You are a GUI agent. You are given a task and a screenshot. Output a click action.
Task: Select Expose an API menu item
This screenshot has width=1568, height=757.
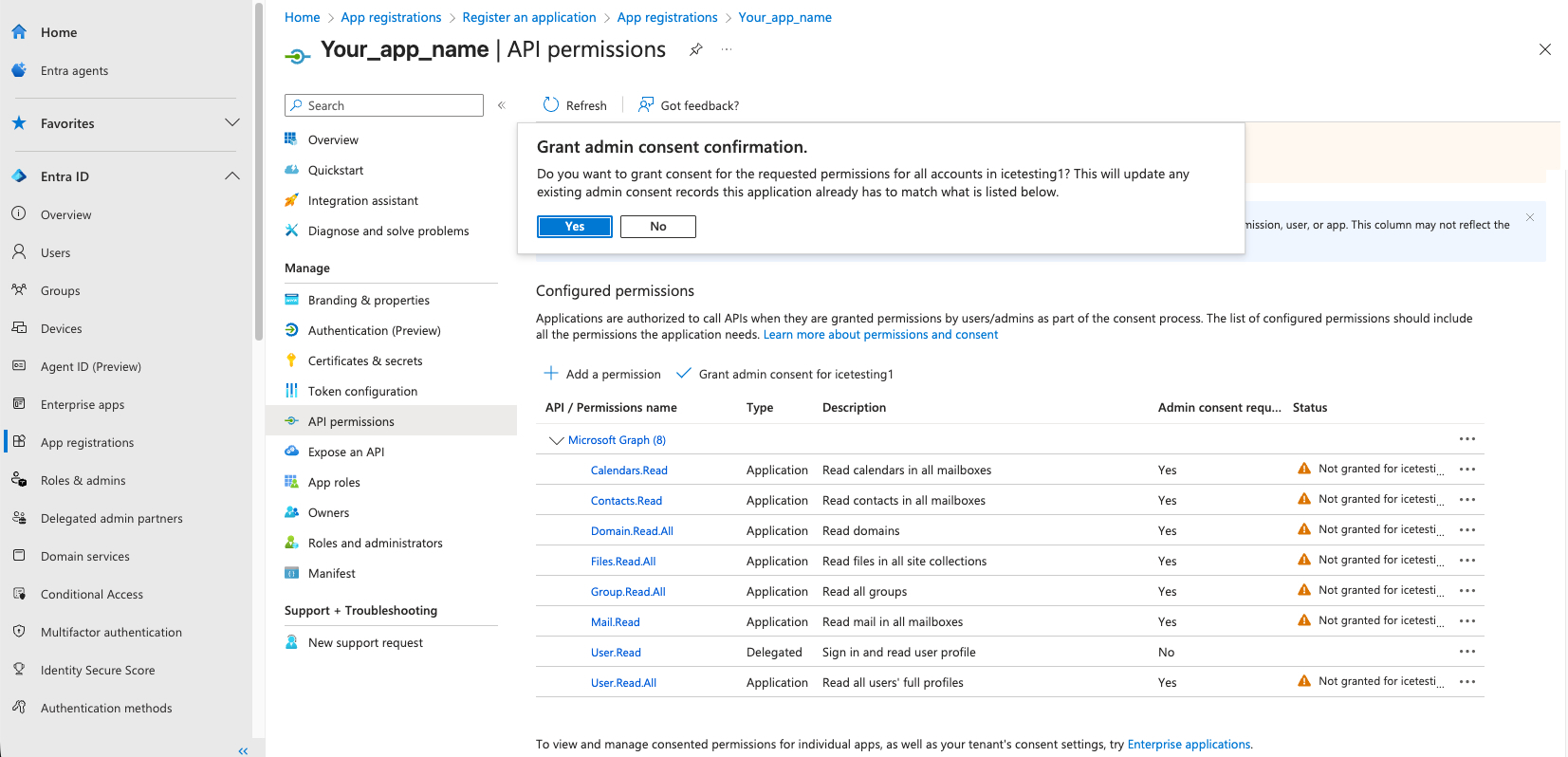tap(346, 452)
